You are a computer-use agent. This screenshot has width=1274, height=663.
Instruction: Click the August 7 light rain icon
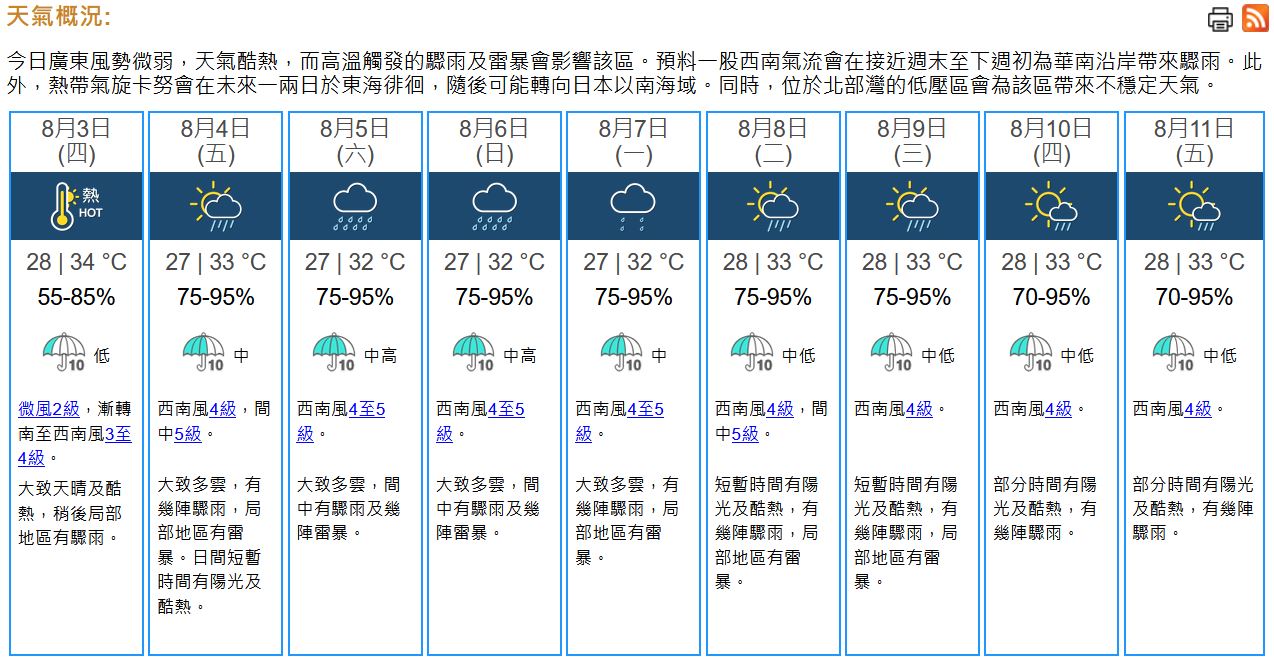pyautogui.click(x=633, y=206)
